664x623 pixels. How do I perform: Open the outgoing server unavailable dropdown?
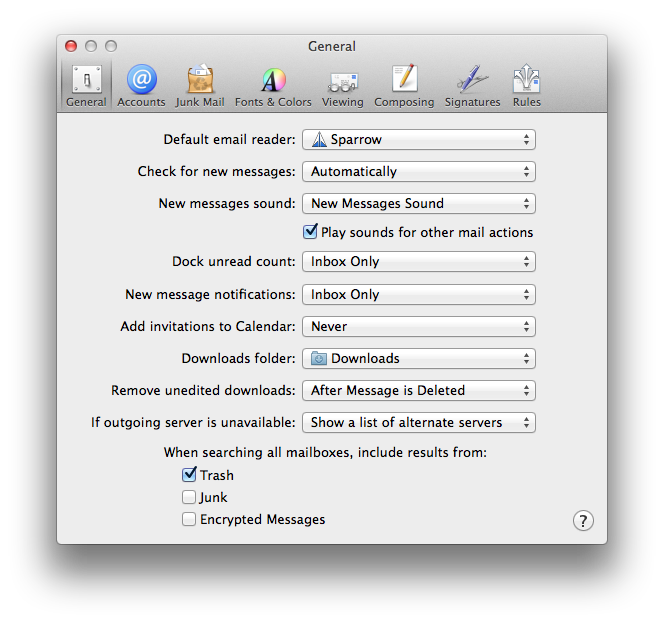click(419, 423)
